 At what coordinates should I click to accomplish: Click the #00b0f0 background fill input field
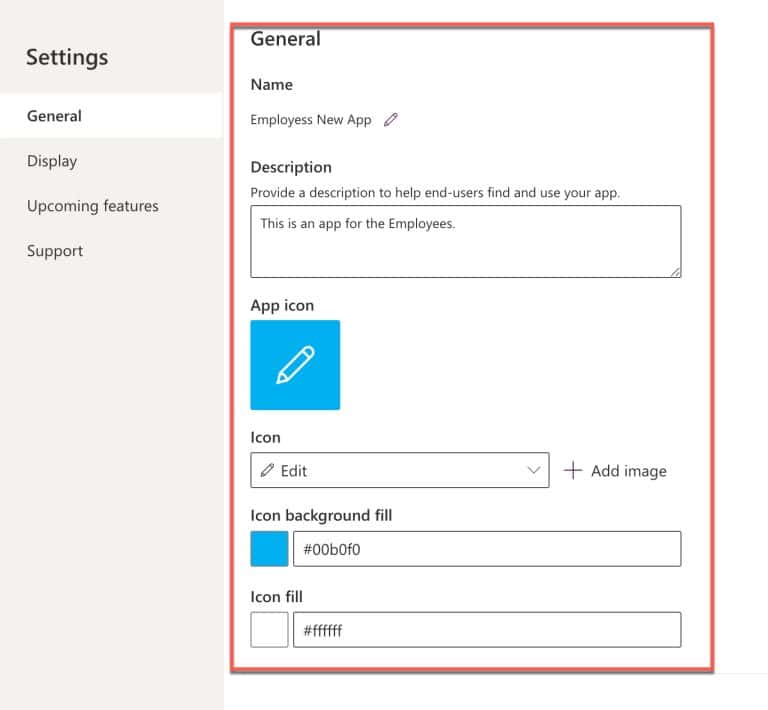(487, 549)
